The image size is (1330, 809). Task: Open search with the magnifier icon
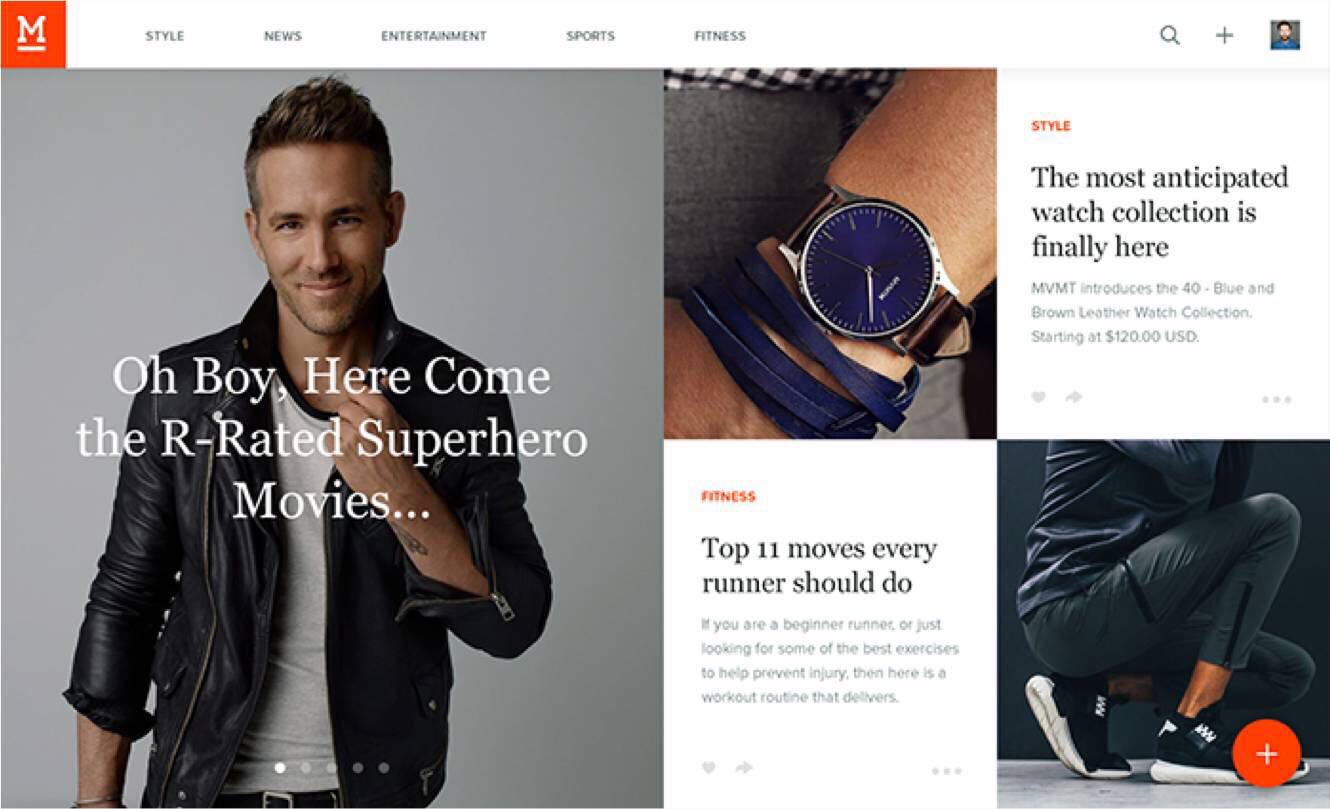(x=1169, y=35)
